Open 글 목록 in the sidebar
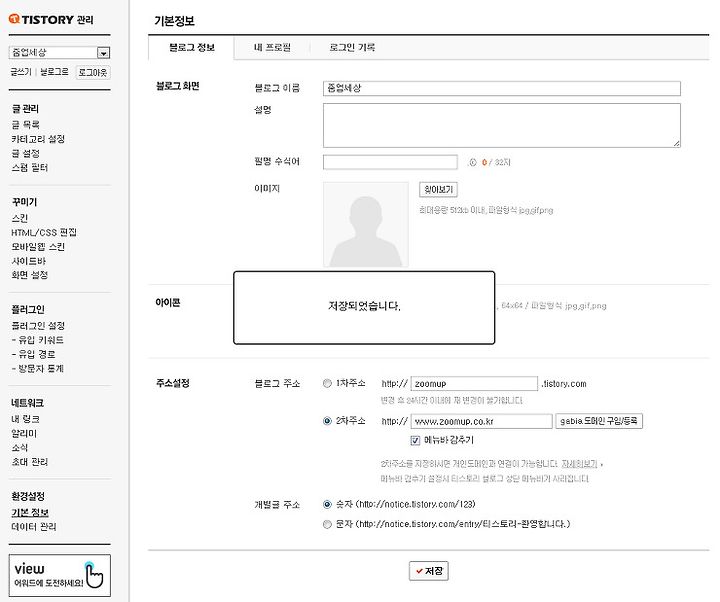Image resolution: width=720 pixels, height=602 pixels. [x=26, y=124]
